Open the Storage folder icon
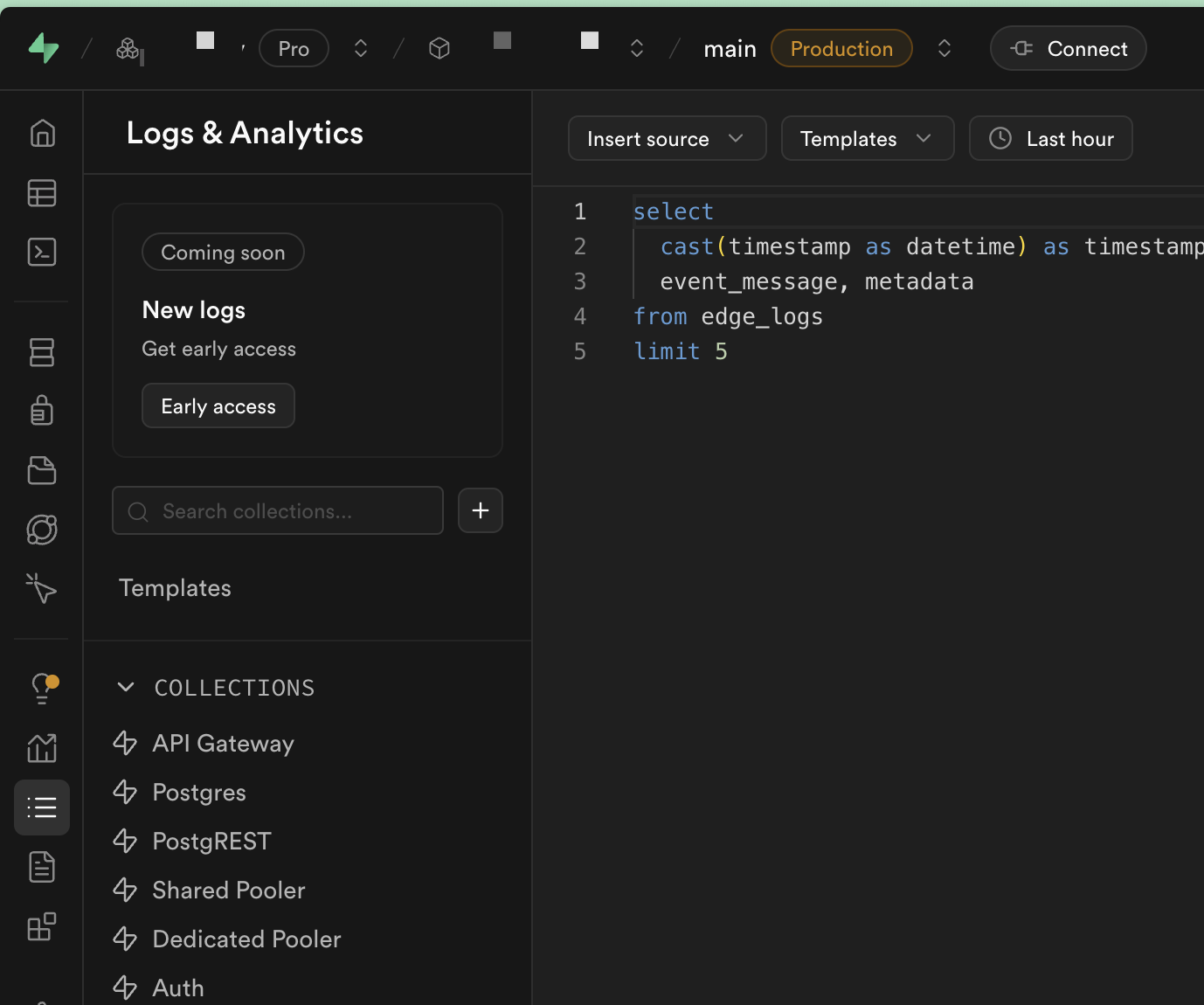Screen dimensions: 1204x1005 coord(42,470)
